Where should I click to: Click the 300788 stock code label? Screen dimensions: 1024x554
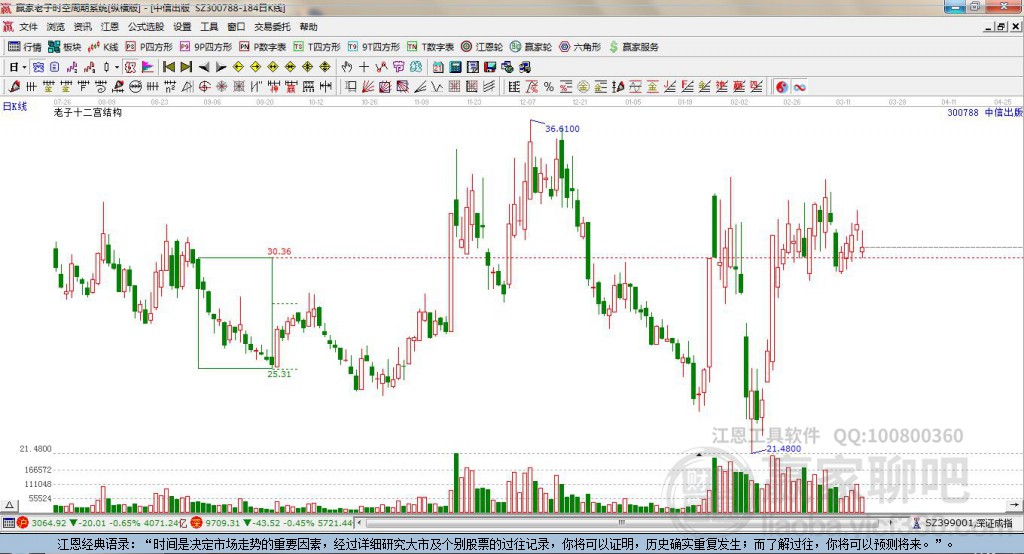(x=963, y=112)
